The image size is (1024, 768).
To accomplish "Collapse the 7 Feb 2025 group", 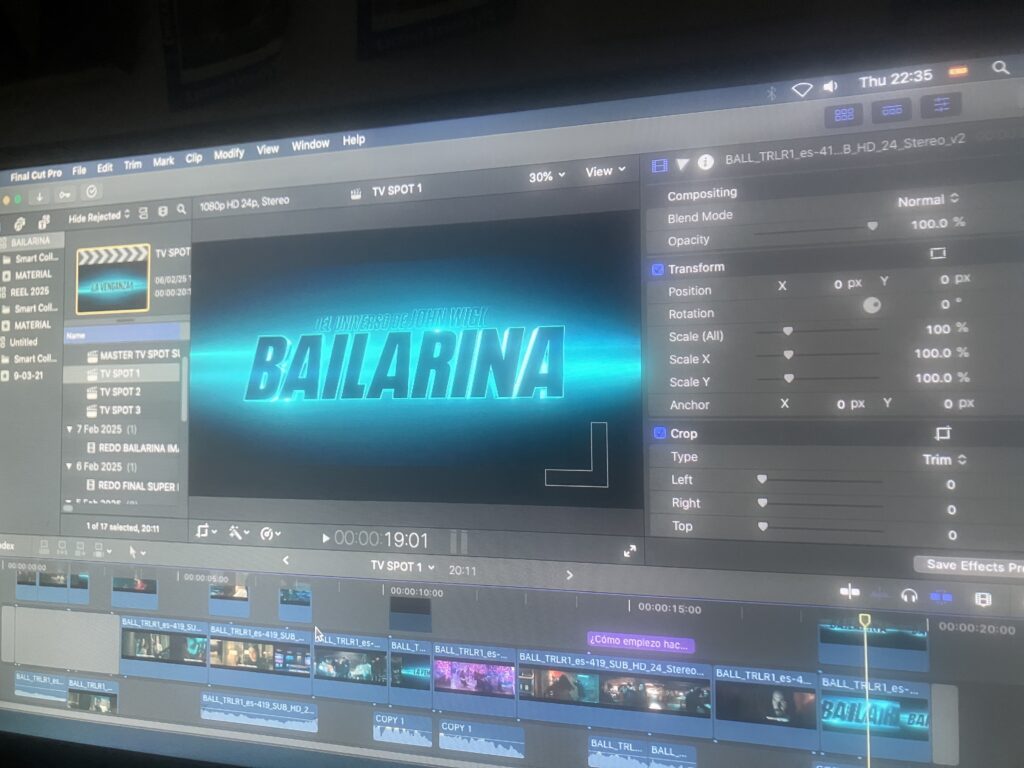I will (69, 429).
